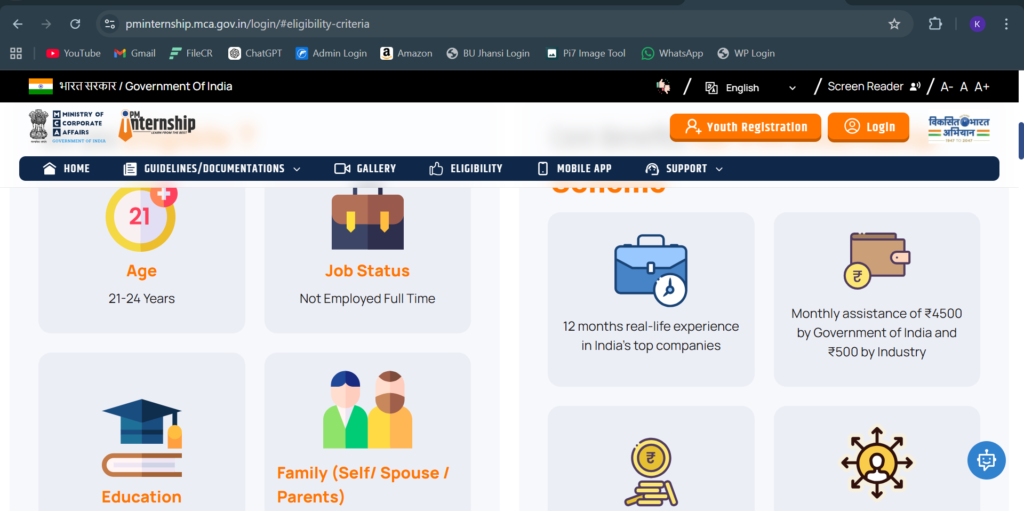The width and height of the screenshot is (1024, 511).
Task: Open the browser extensions puzzle icon
Action: click(x=936, y=23)
